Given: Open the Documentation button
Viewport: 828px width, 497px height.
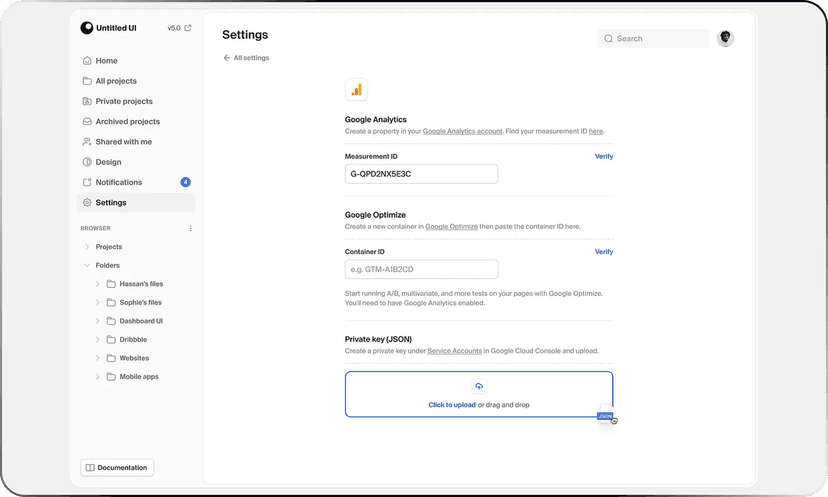Looking at the screenshot, I should 117,467.
